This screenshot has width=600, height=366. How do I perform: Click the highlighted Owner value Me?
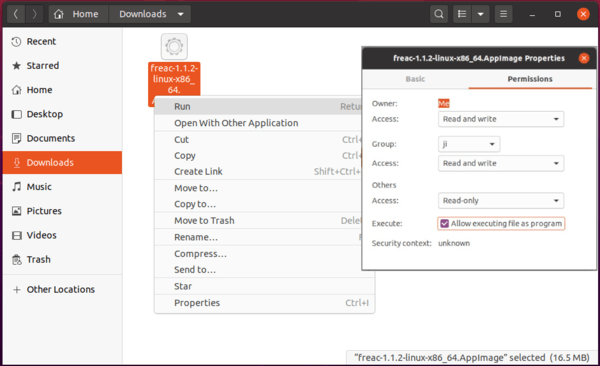443,103
